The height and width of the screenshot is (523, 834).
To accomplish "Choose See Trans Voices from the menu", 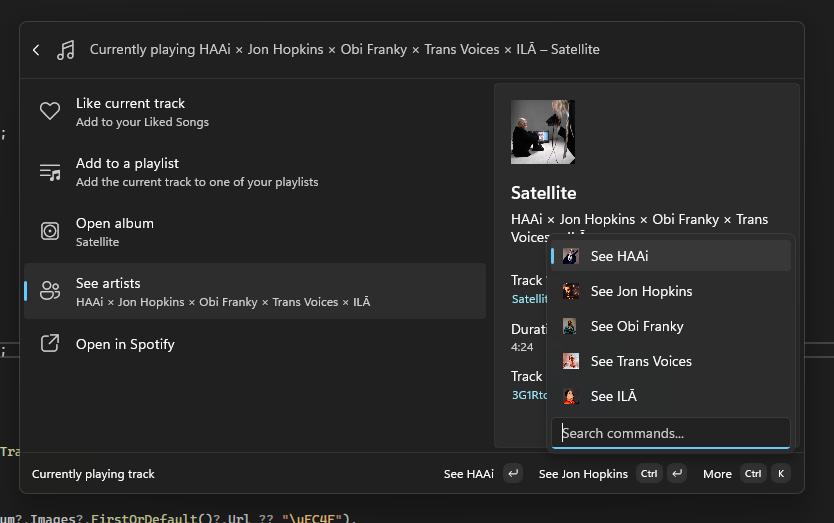I will pos(641,361).
